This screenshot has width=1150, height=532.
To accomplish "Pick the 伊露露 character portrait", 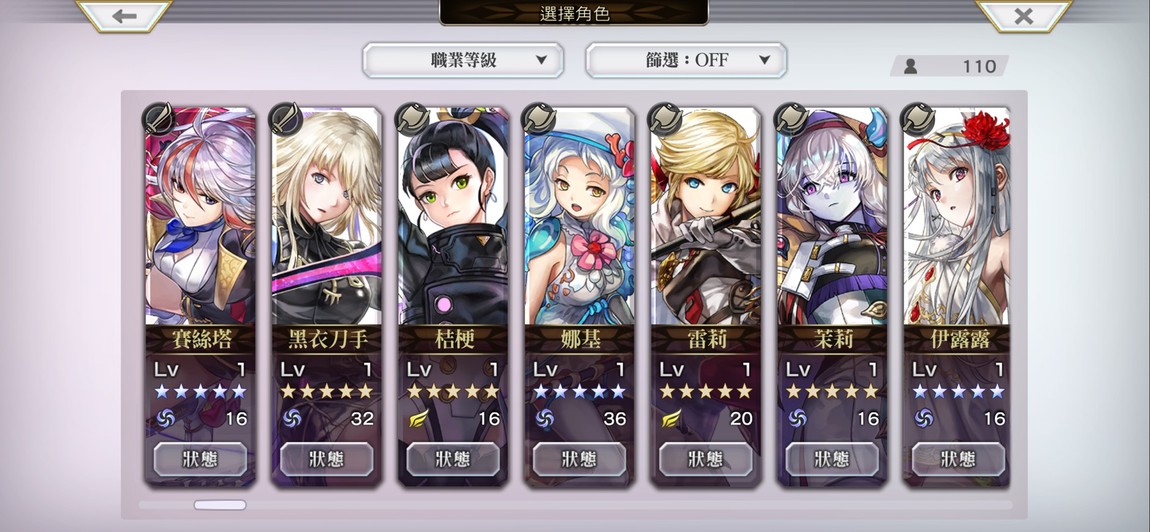I will point(958,216).
